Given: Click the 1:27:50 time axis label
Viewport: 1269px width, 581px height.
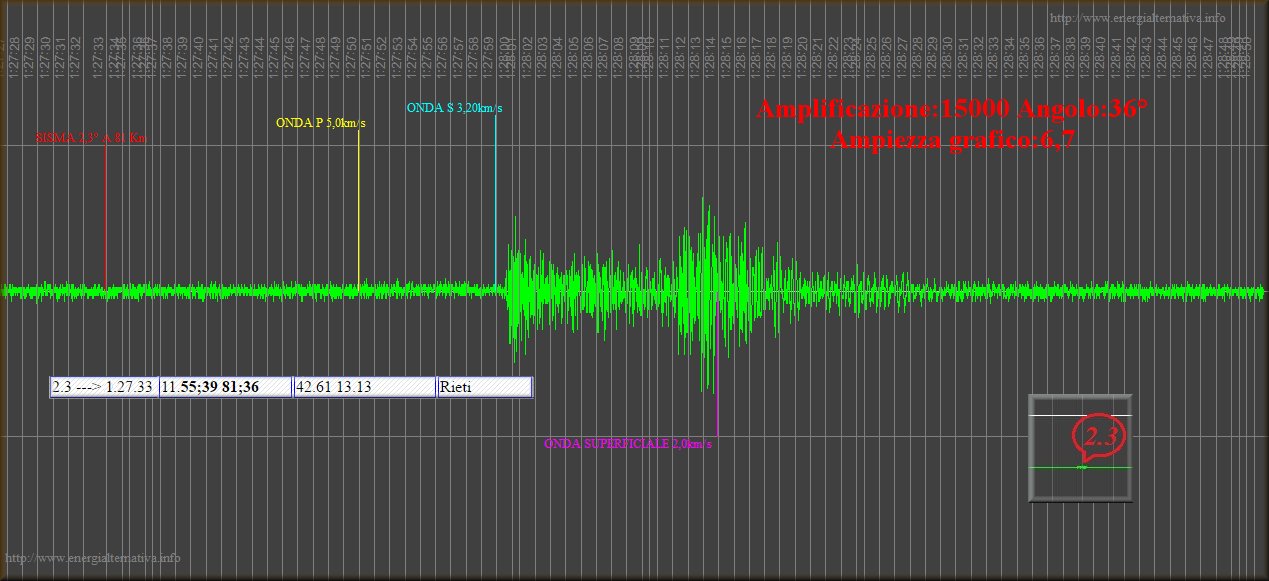Looking at the screenshot, I should tap(351, 55).
